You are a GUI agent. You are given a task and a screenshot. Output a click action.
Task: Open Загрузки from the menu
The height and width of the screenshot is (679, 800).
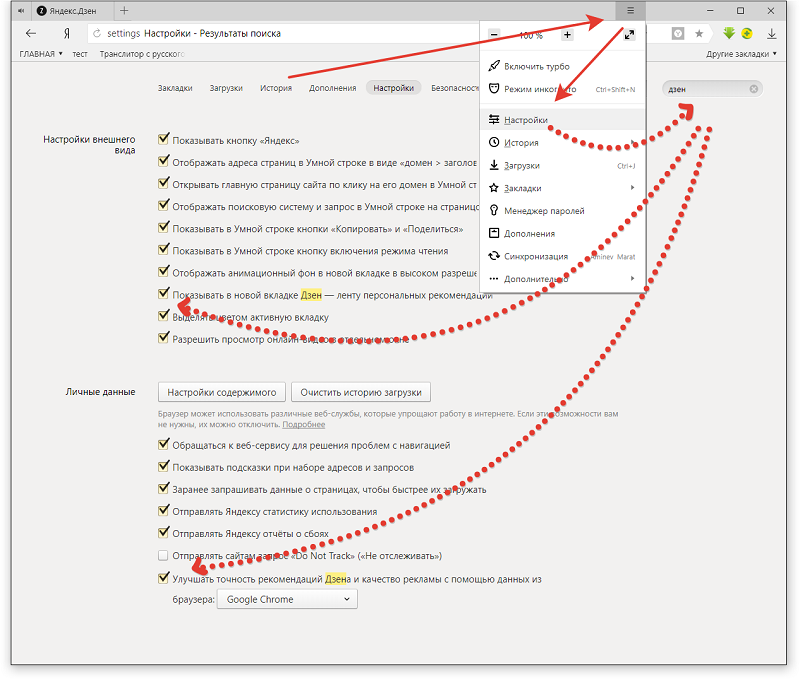pyautogui.click(x=563, y=166)
